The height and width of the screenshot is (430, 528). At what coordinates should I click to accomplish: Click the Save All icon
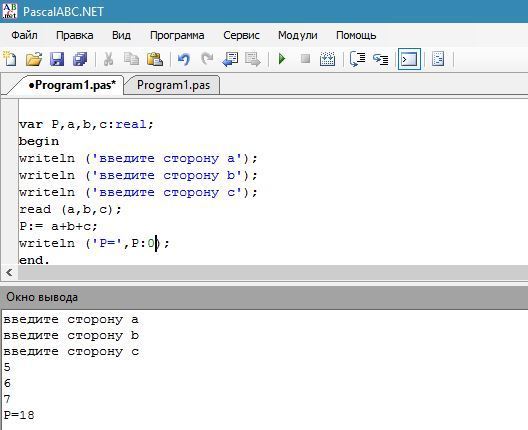coord(80,59)
